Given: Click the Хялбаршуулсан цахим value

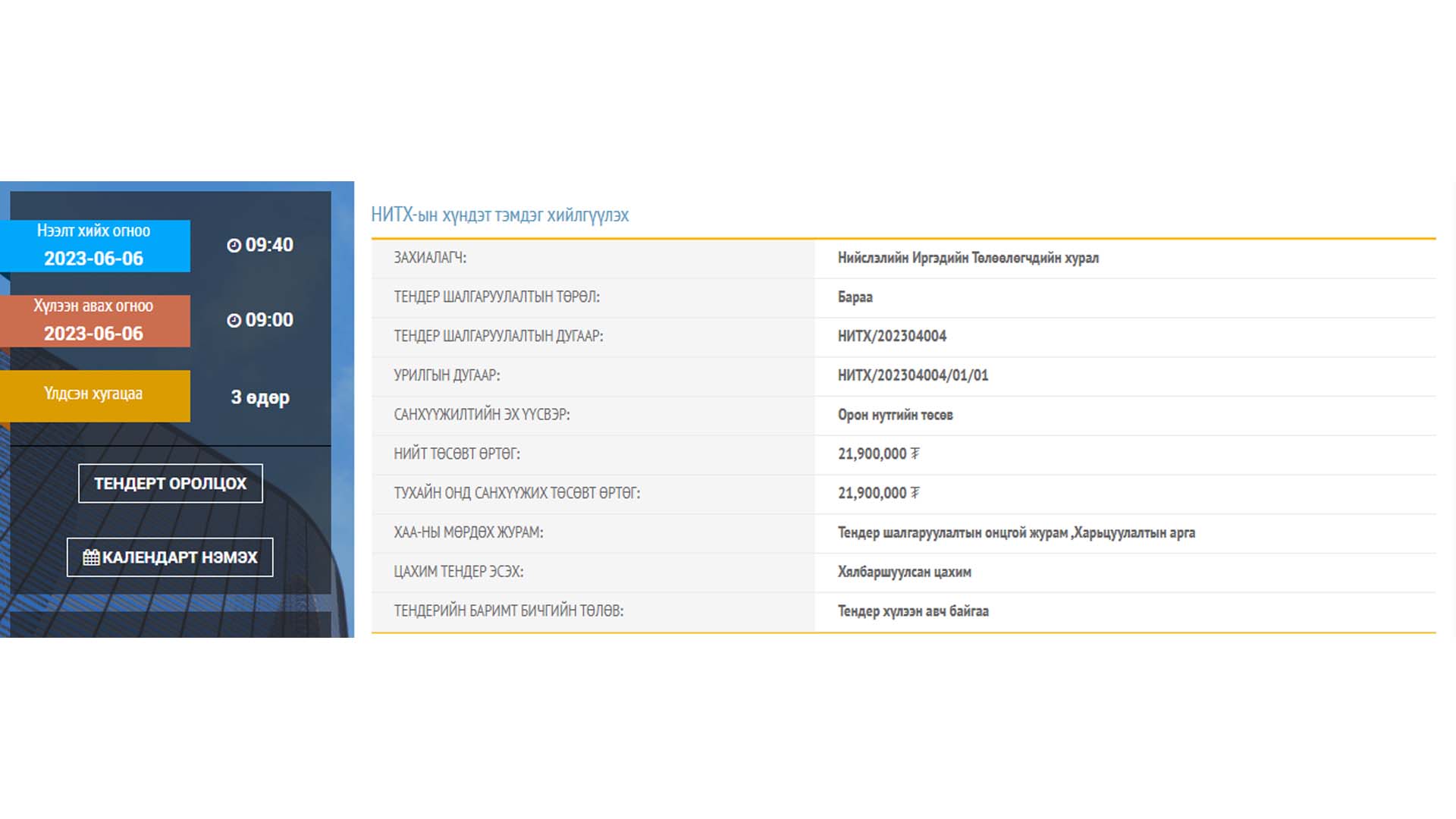Looking at the screenshot, I should tap(904, 572).
